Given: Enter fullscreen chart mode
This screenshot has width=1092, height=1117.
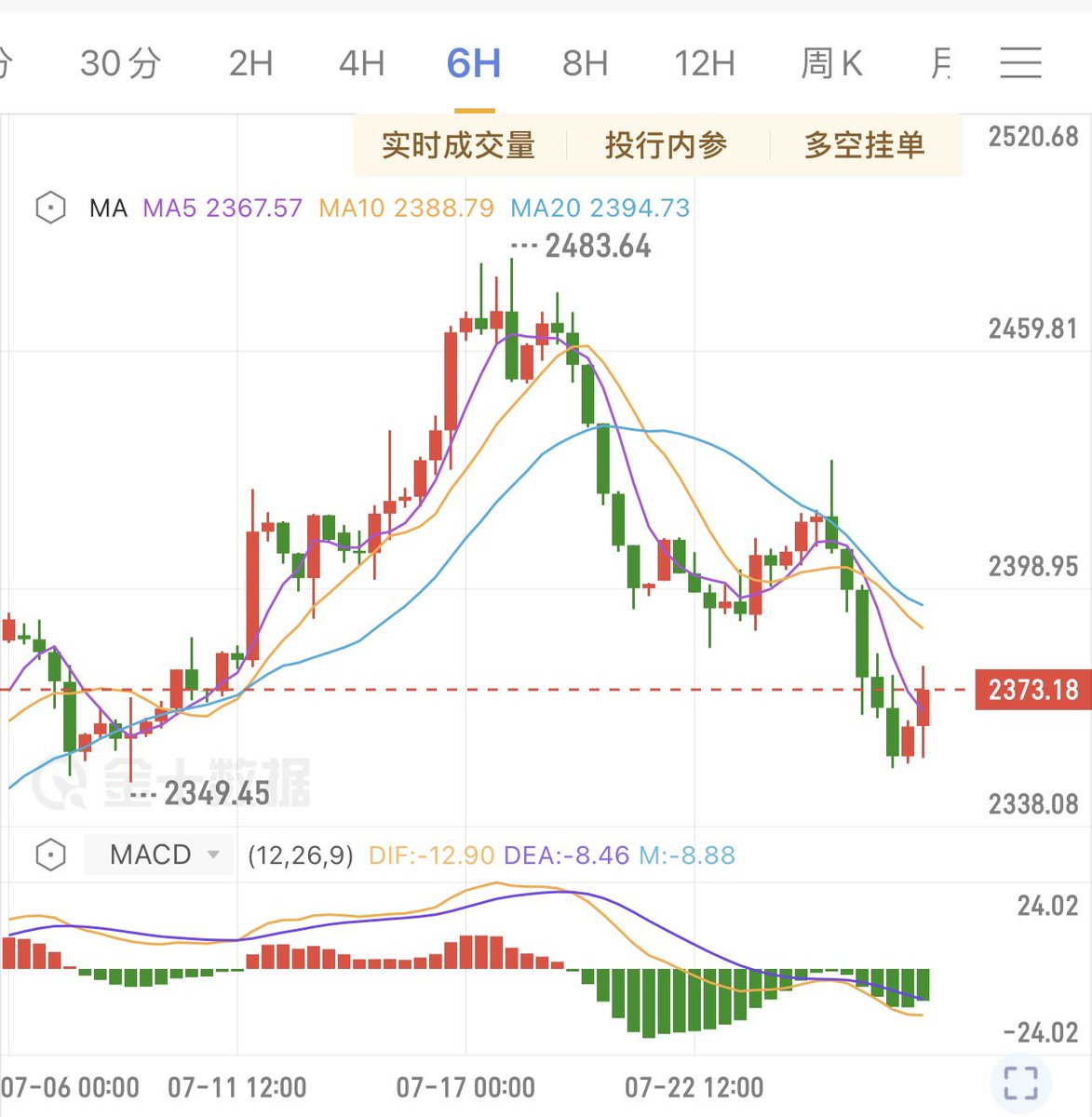Looking at the screenshot, I should 1020,1083.
